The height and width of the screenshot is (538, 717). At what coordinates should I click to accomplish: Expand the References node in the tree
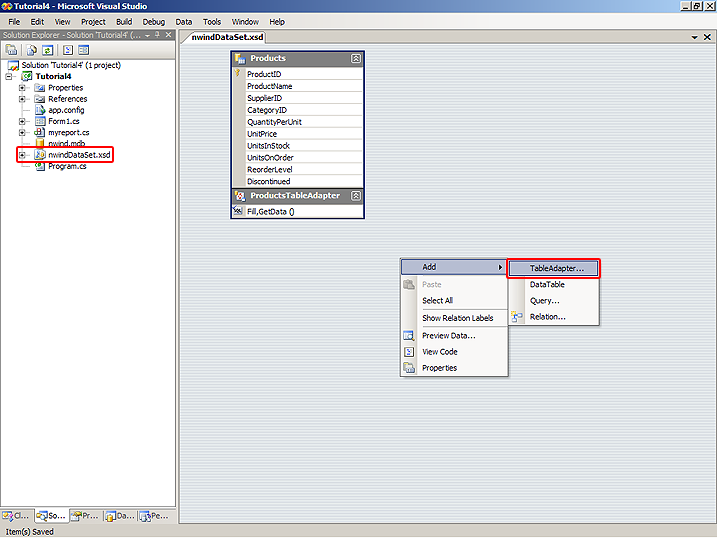(x=22, y=99)
